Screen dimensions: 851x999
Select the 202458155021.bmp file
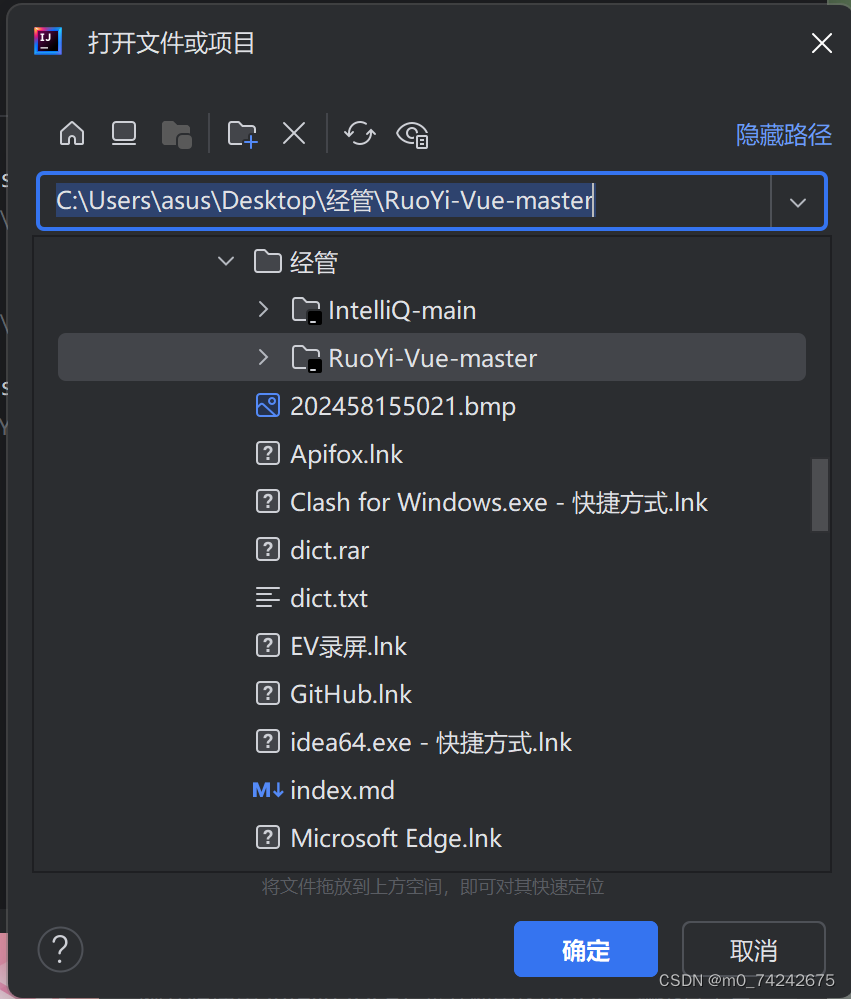[x=432, y=406]
